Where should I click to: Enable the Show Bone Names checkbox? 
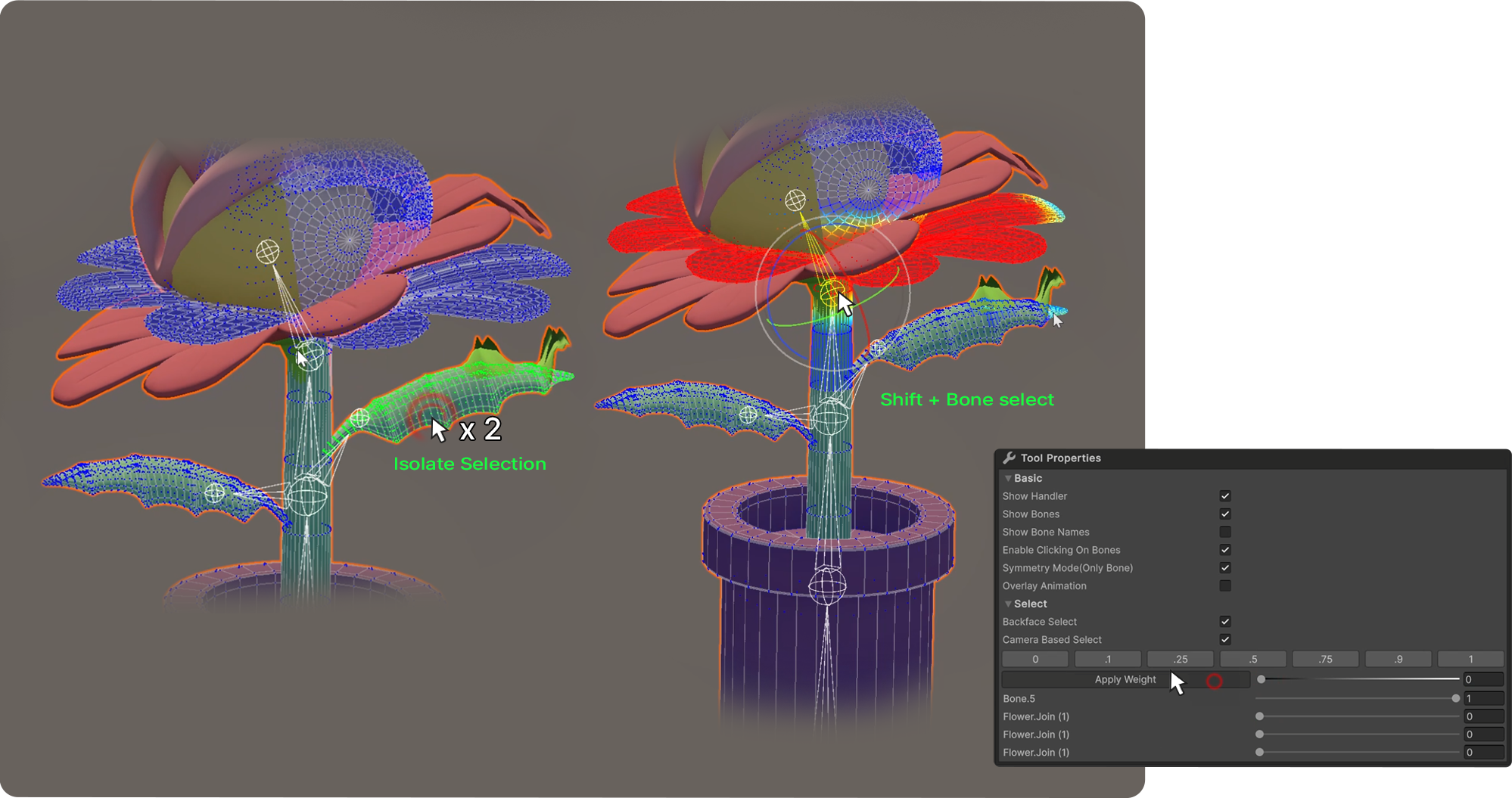1225,533
